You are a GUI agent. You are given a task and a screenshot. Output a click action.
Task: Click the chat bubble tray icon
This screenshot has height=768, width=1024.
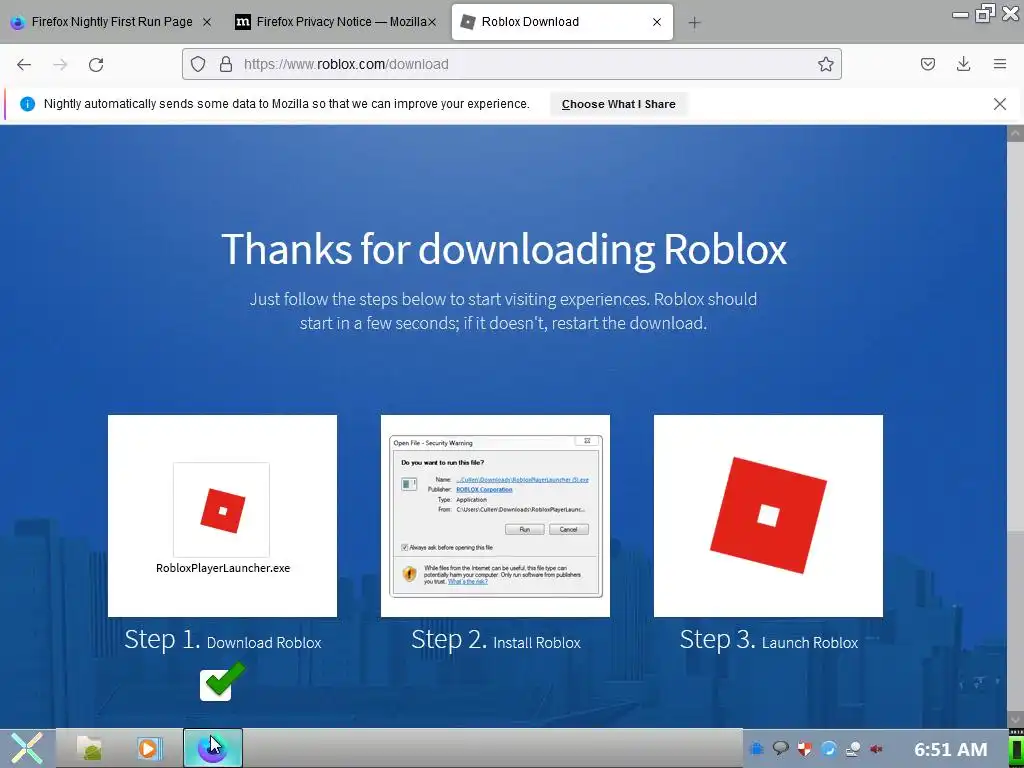(780, 748)
